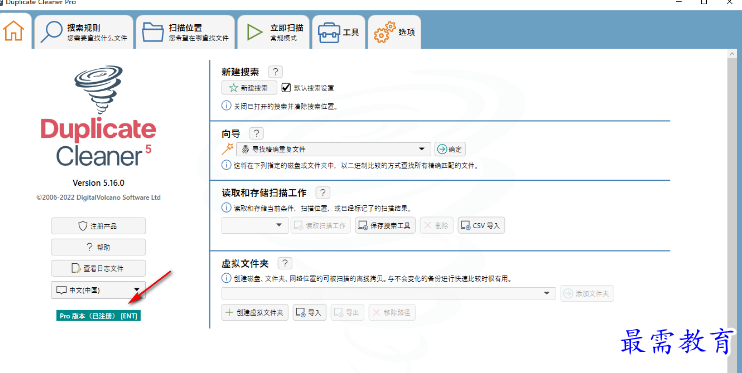Click the help icon beside 虚拟文件夹
742x373 pixels.
285,263
